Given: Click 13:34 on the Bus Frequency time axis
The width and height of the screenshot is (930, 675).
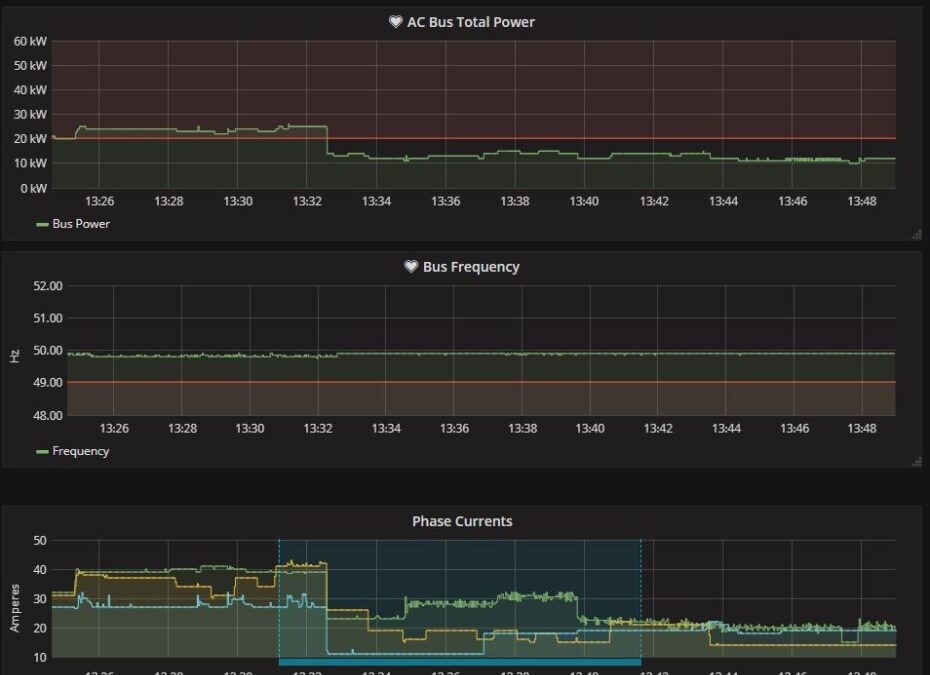Looking at the screenshot, I should point(386,428).
